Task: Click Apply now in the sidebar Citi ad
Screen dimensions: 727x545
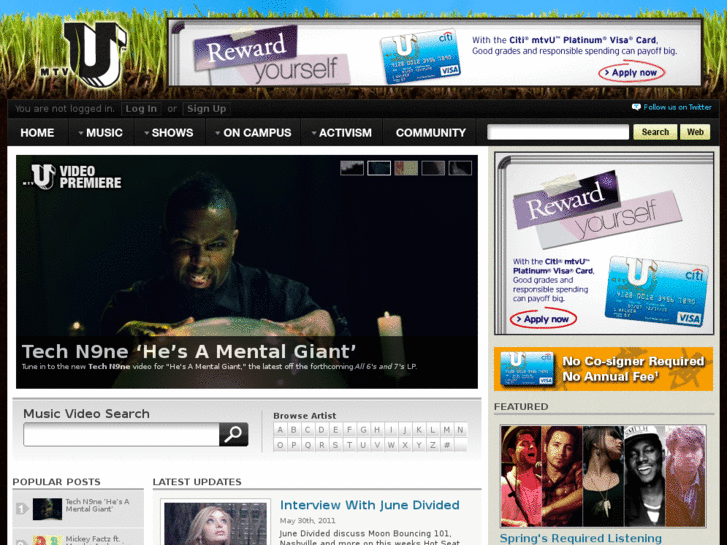Action: tap(543, 319)
